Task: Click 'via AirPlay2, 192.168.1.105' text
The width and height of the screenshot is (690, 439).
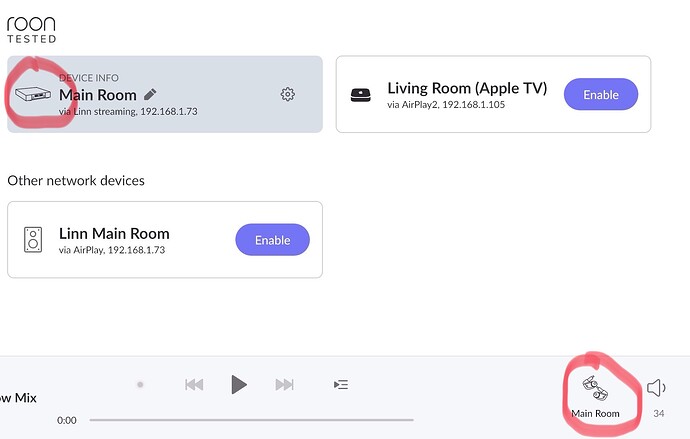Action: tap(446, 105)
